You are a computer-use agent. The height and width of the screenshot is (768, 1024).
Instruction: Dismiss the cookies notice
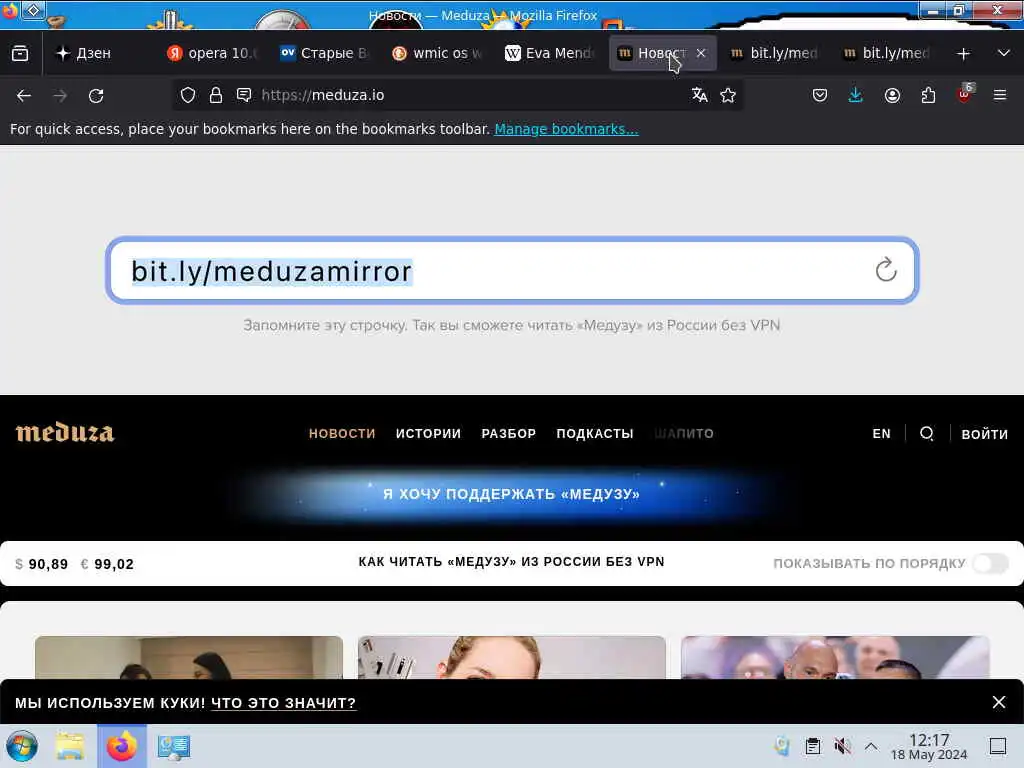[999, 702]
